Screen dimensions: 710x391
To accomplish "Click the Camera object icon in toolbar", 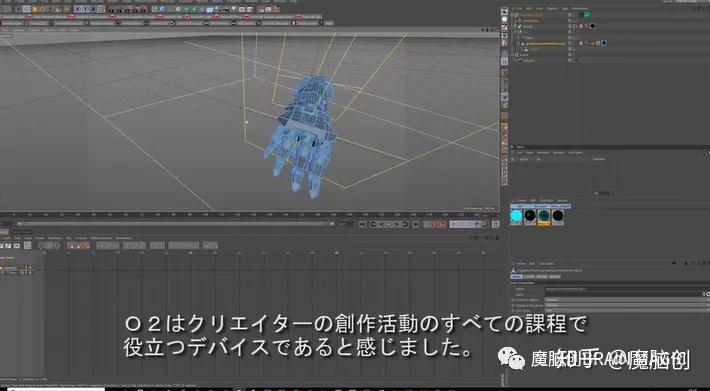I will [x=225, y=9].
